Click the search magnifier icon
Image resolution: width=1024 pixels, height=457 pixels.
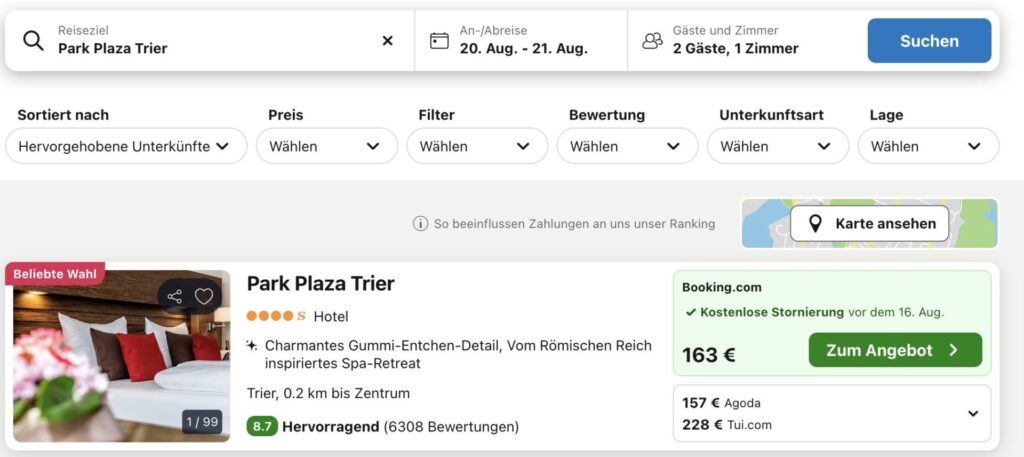[x=33, y=40]
